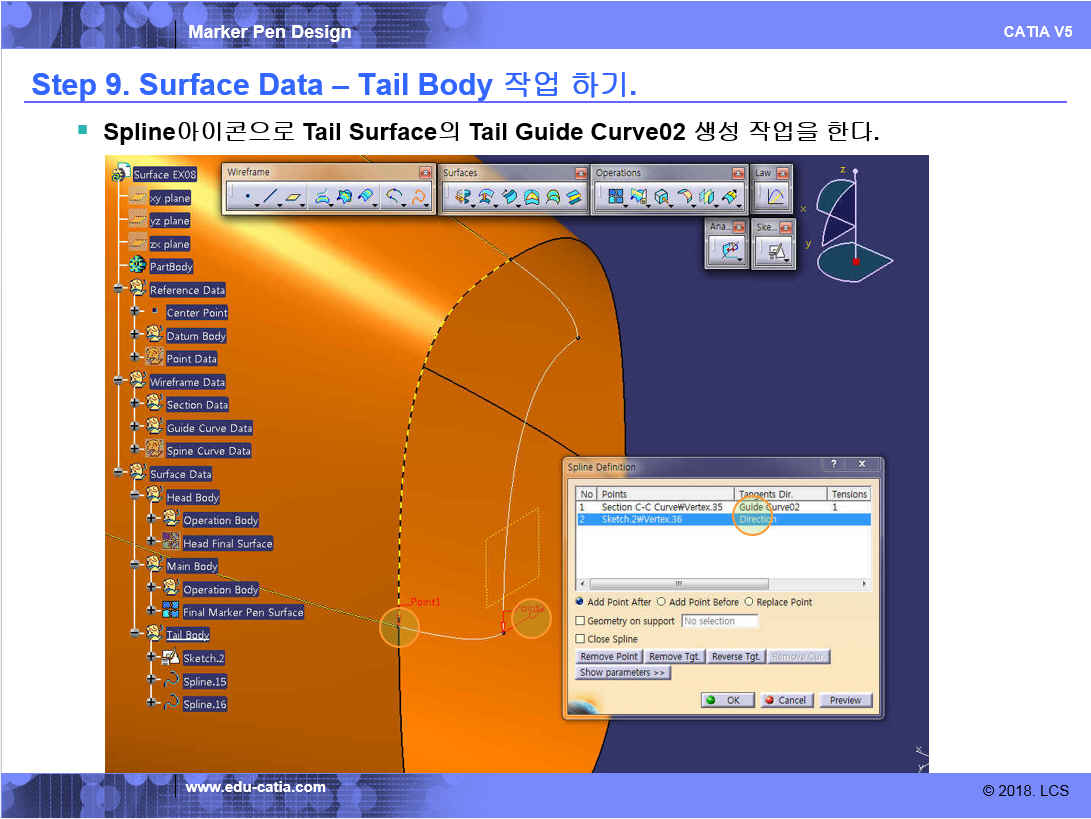The height and width of the screenshot is (819, 1091).
Task: Expand the Tail Body tree node
Action: [x=134, y=634]
